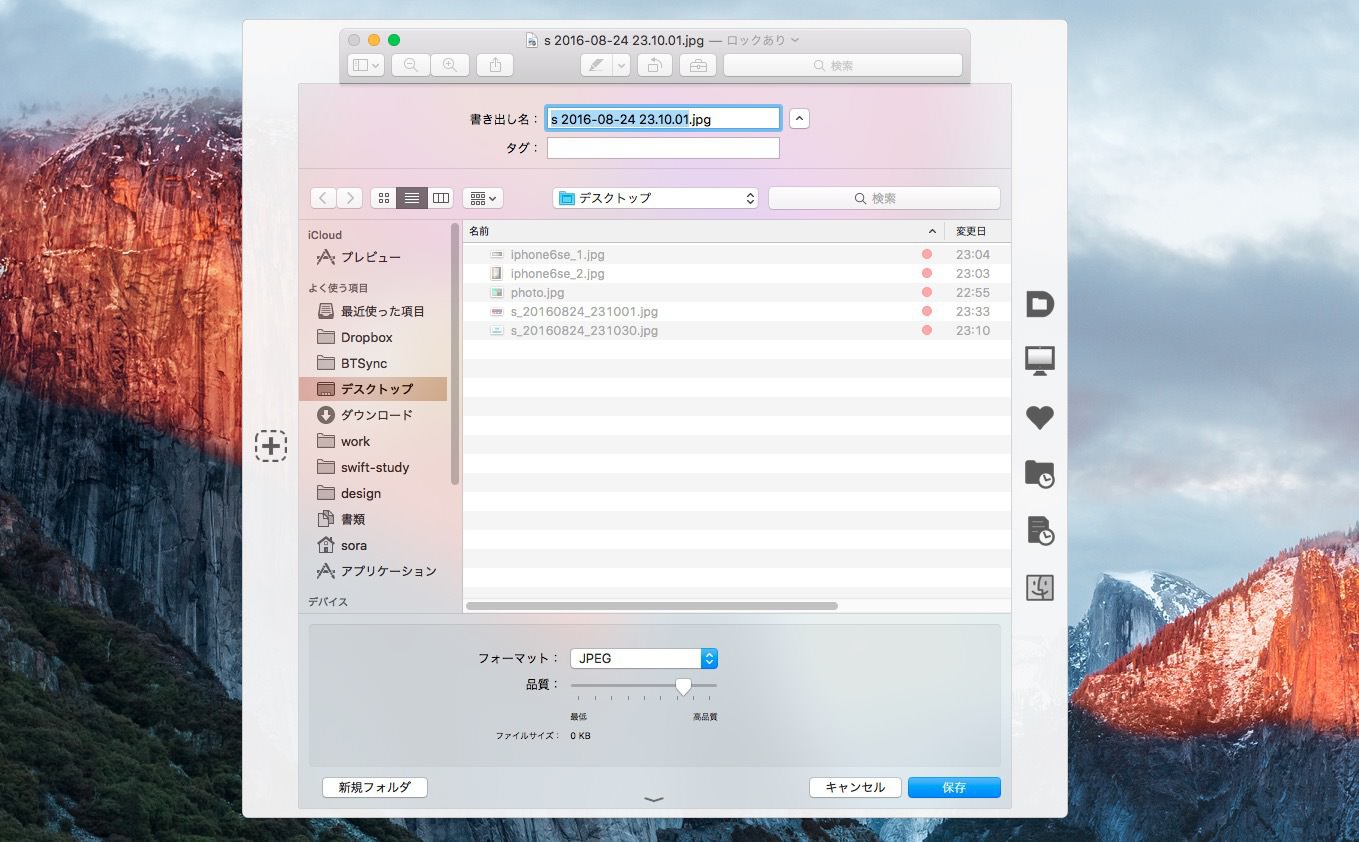Open the フォーマット JPEG dropdown

pyautogui.click(x=644, y=658)
